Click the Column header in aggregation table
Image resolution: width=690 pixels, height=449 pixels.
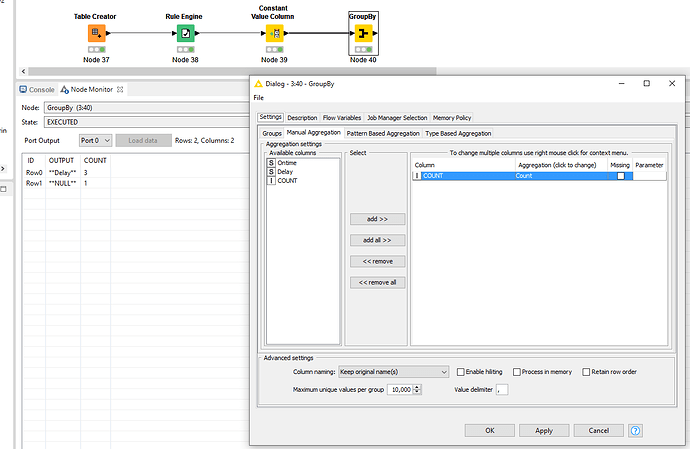tap(463, 165)
